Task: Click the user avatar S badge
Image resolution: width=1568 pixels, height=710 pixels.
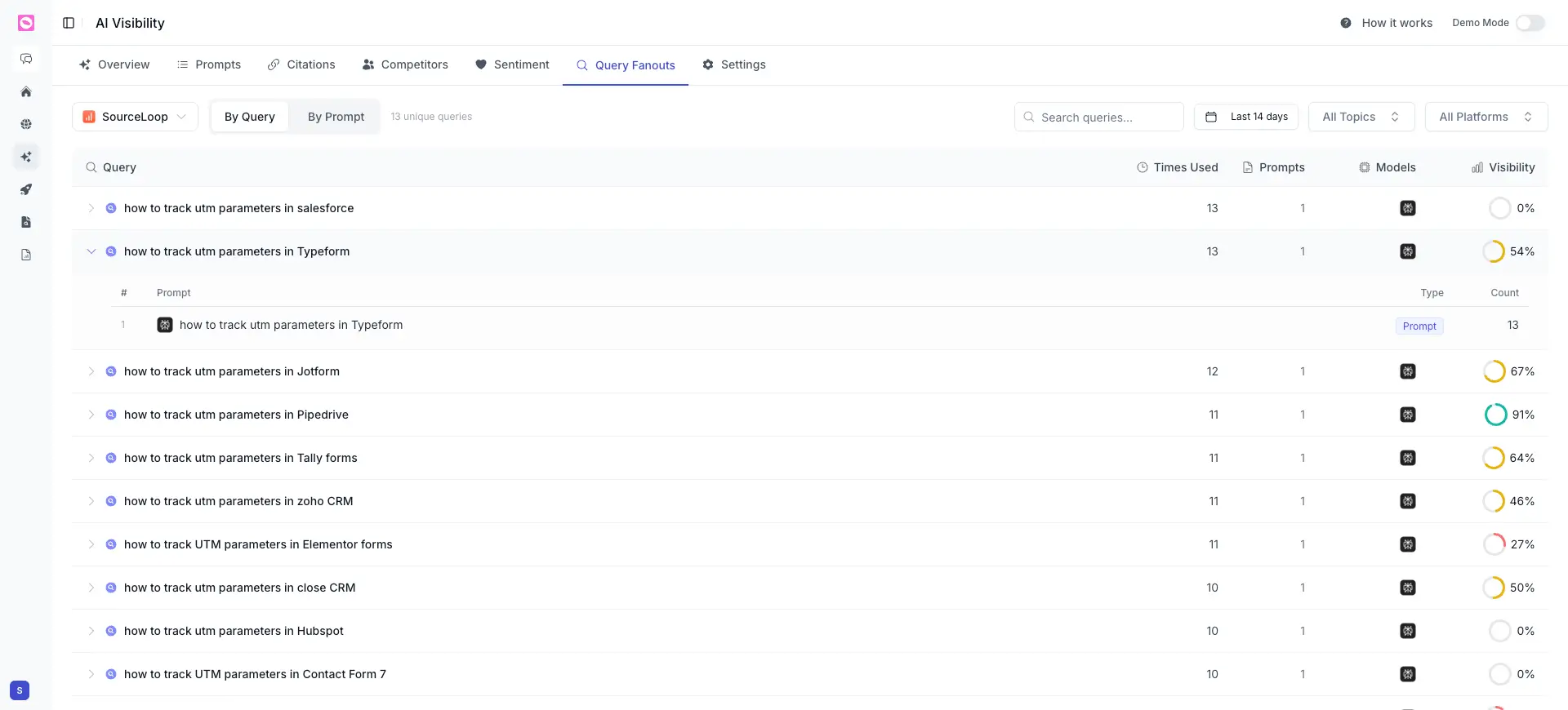Action: (x=20, y=690)
